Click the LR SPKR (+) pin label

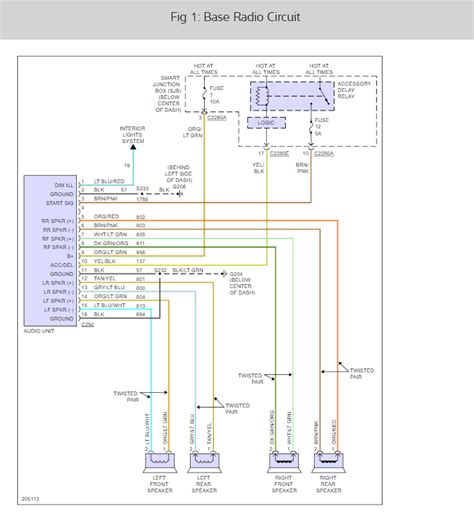pos(58,283)
